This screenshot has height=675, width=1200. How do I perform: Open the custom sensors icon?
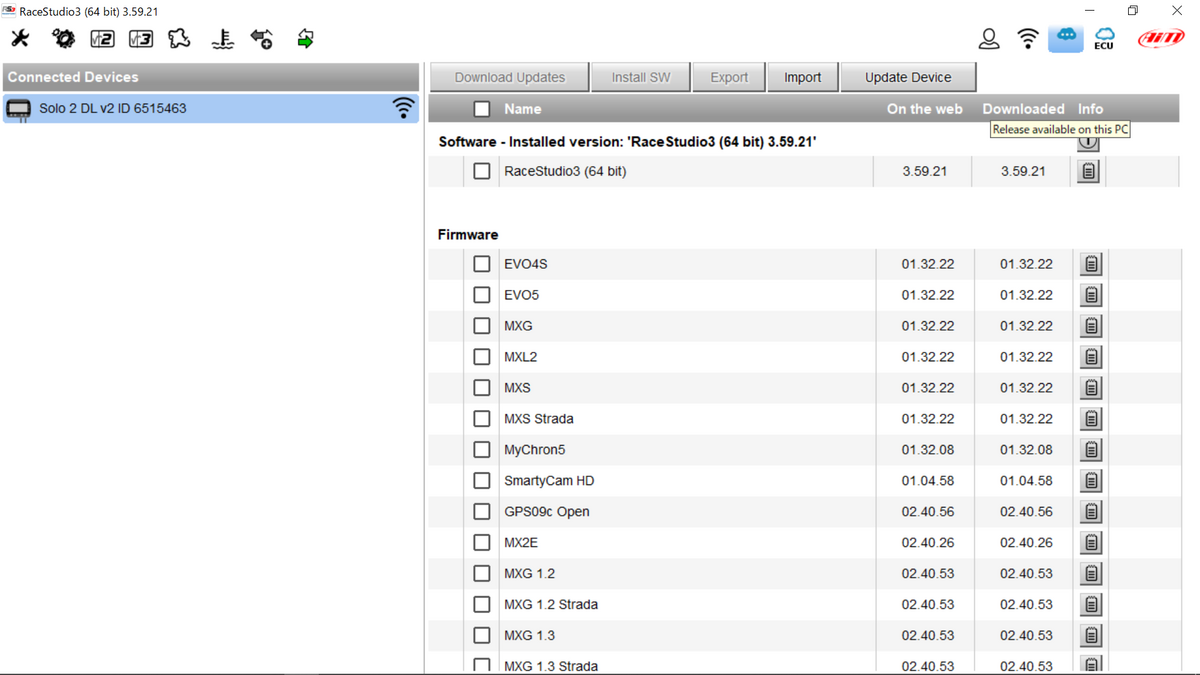coord(223,38)
